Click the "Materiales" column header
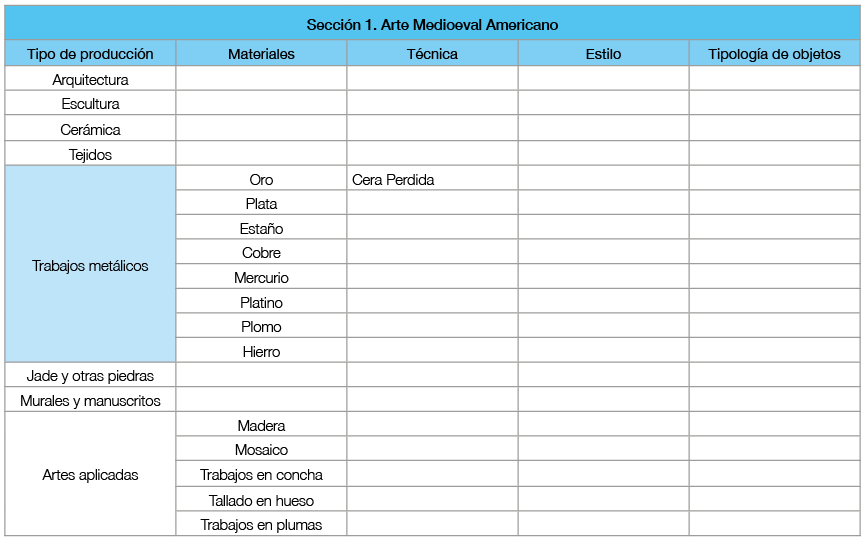Screen dimensions: 865x541 pyautogui.click(x=261, y=54)
